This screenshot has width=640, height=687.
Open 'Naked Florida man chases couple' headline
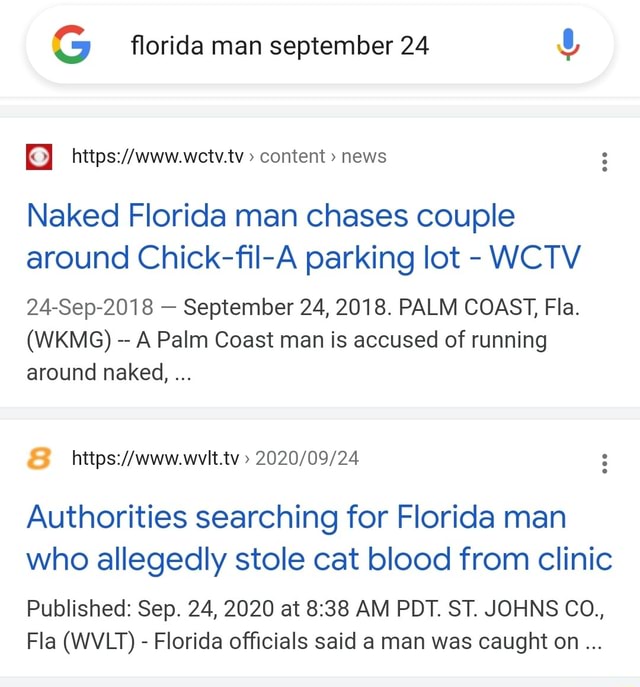[x=271, y=216]
